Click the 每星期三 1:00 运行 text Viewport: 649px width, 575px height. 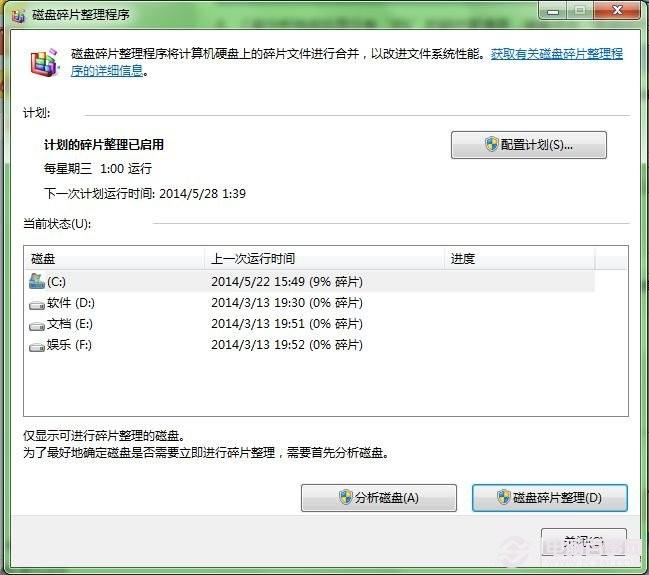[98, 168]
